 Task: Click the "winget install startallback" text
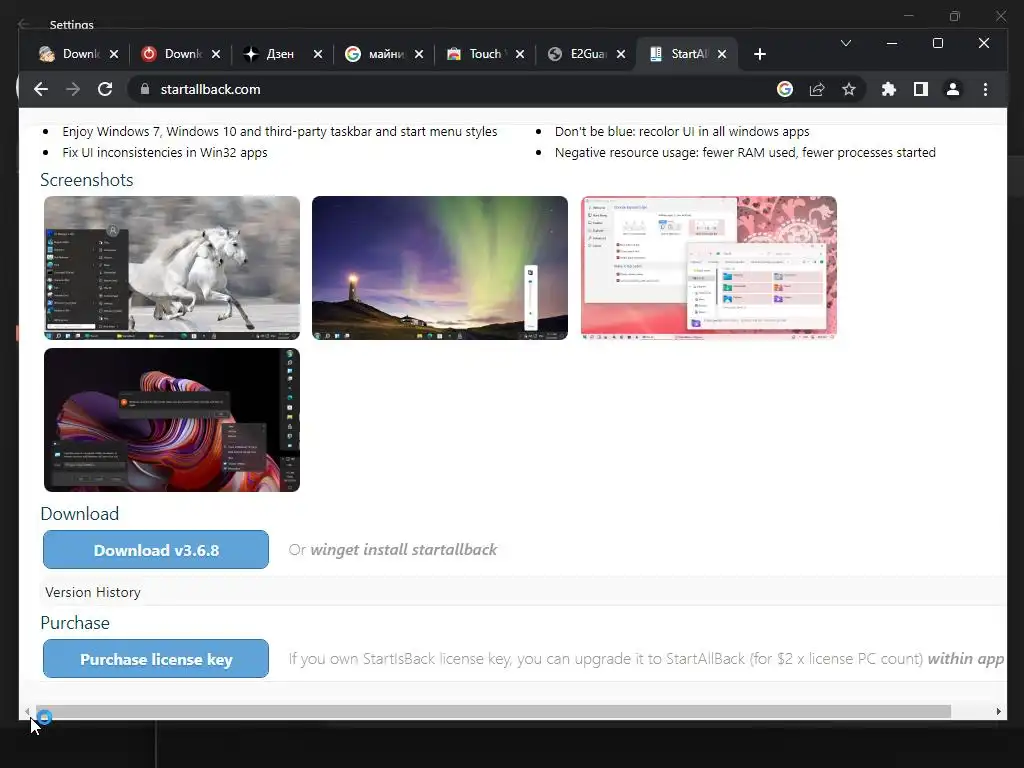[404, 550]
